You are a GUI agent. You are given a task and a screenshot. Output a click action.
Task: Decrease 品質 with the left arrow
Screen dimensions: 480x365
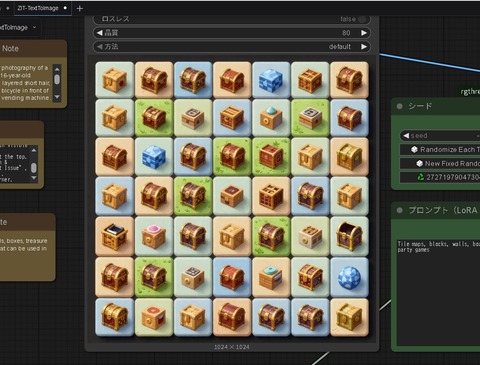pos(99,33)
